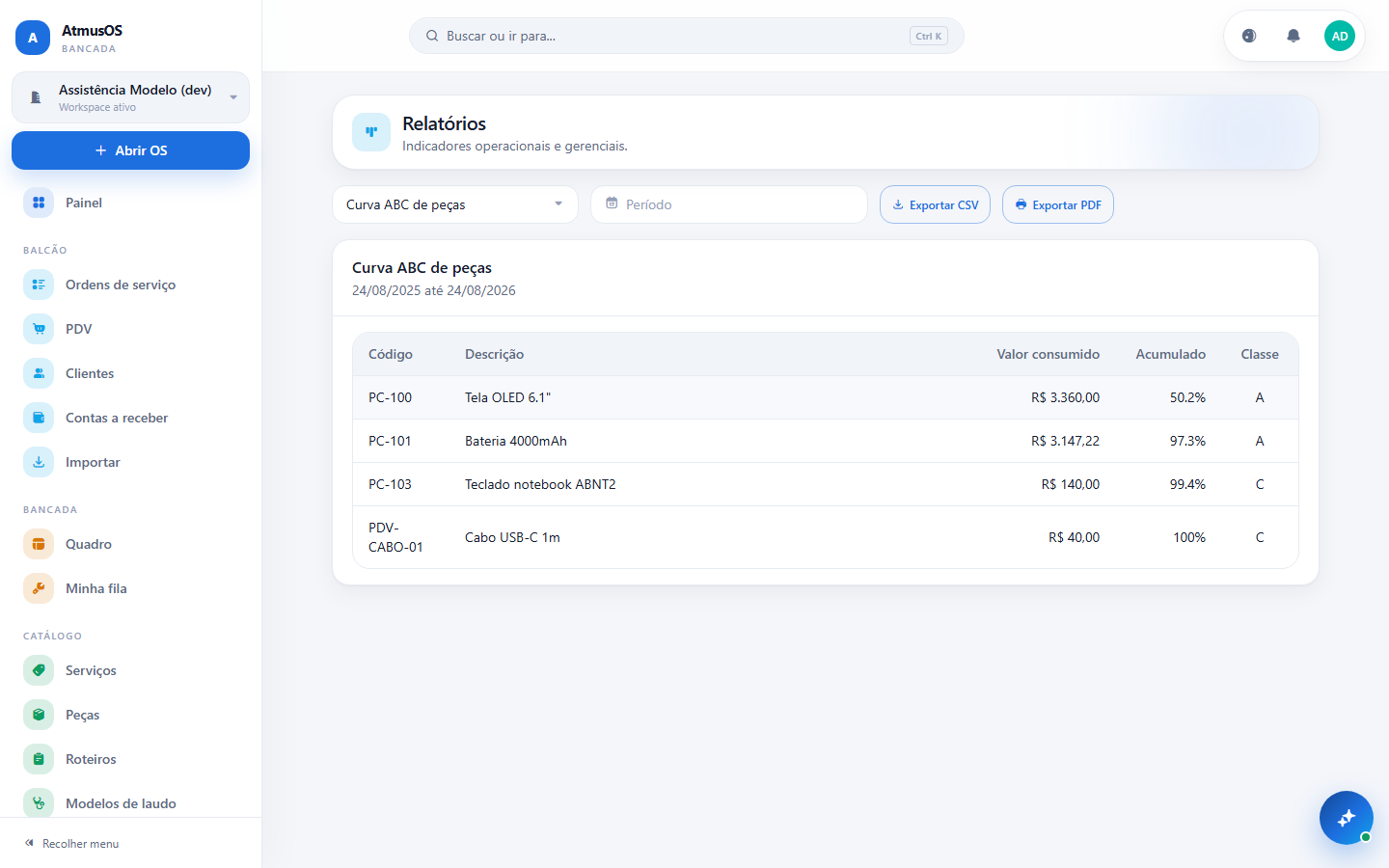
Task: Expand the Assistência Modelo workspace selector
Action: tap(130, 97)
